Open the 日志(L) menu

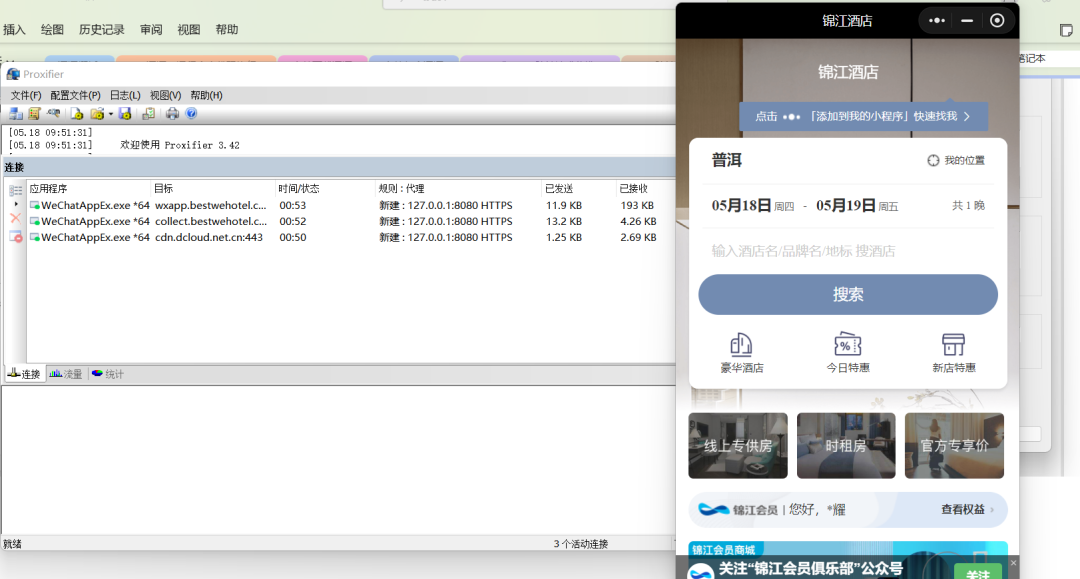click(x=125, y=95)
